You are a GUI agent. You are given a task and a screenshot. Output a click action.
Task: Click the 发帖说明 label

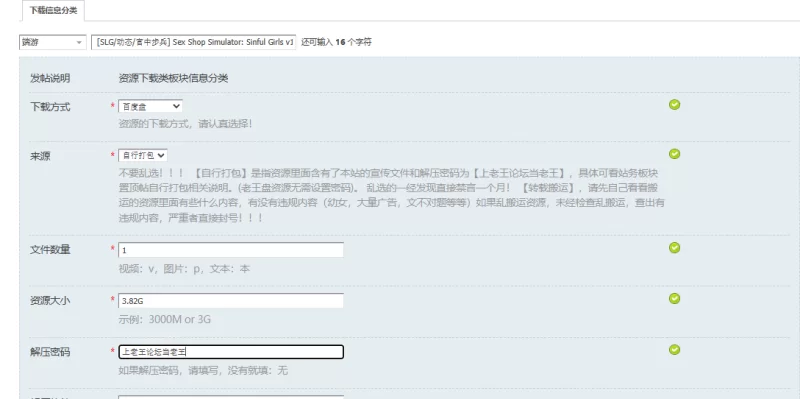click(50, 79)
